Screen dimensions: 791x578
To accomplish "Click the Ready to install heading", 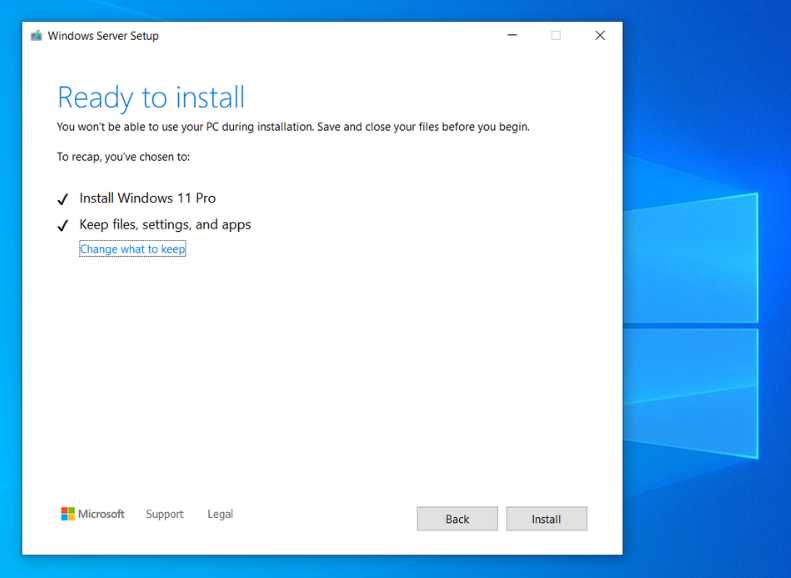I will 151,97.
